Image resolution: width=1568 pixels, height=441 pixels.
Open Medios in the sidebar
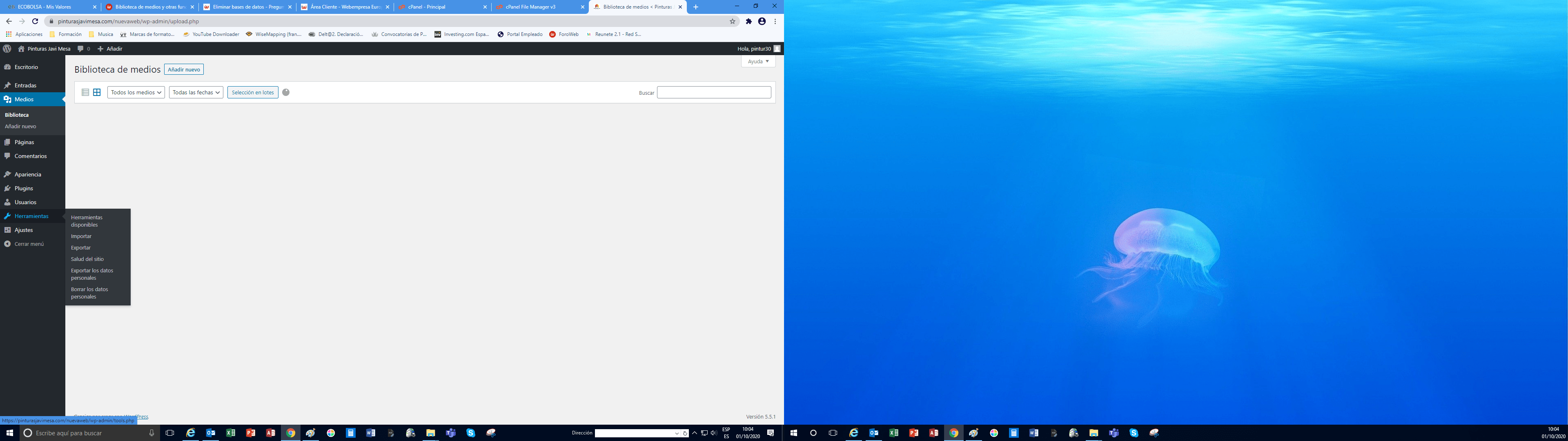[32, 99]
